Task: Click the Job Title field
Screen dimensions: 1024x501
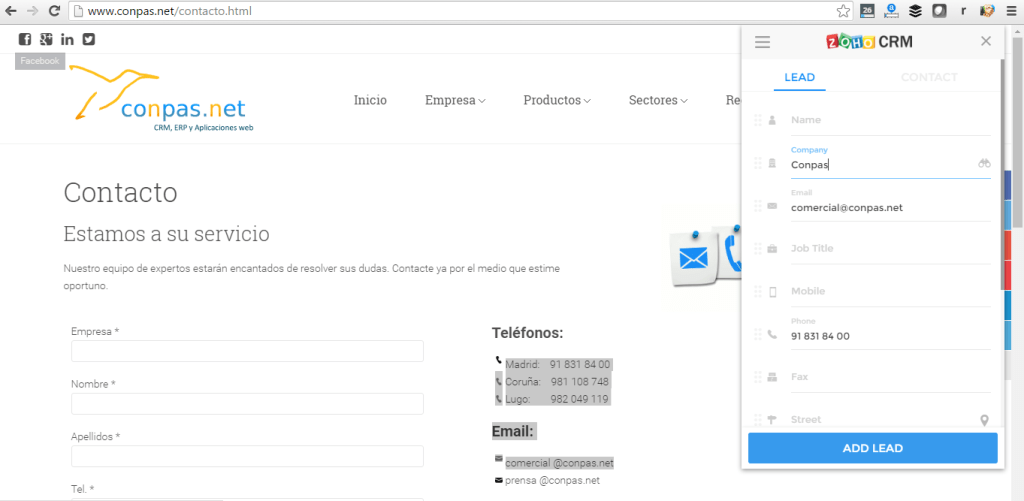Action: 890,249
